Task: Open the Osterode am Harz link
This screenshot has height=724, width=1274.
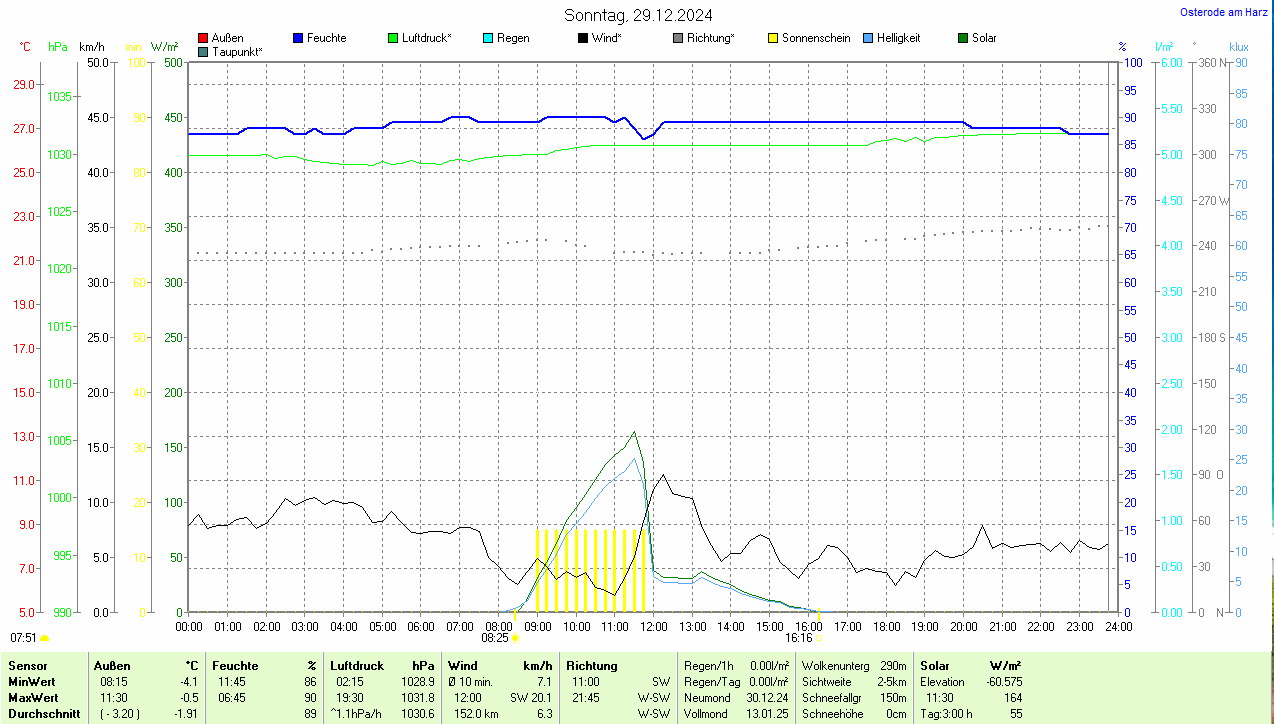Action: pos(1225,12)
